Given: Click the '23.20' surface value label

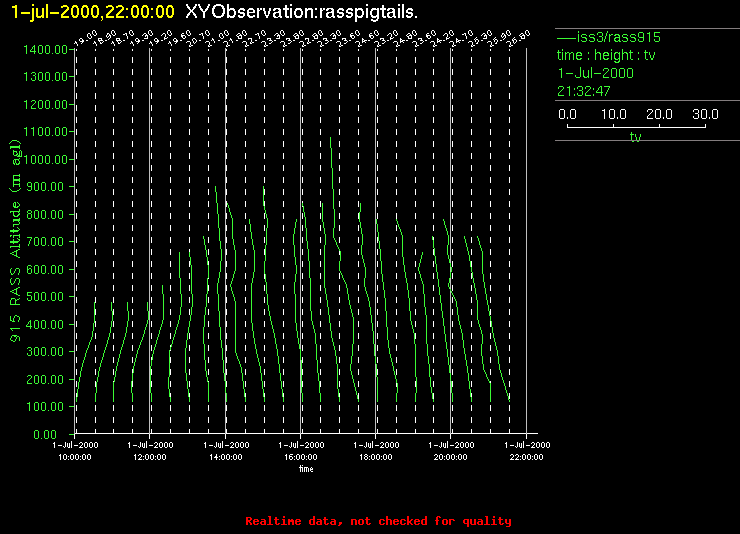Looking at the screenshot, I should (387, 38).
